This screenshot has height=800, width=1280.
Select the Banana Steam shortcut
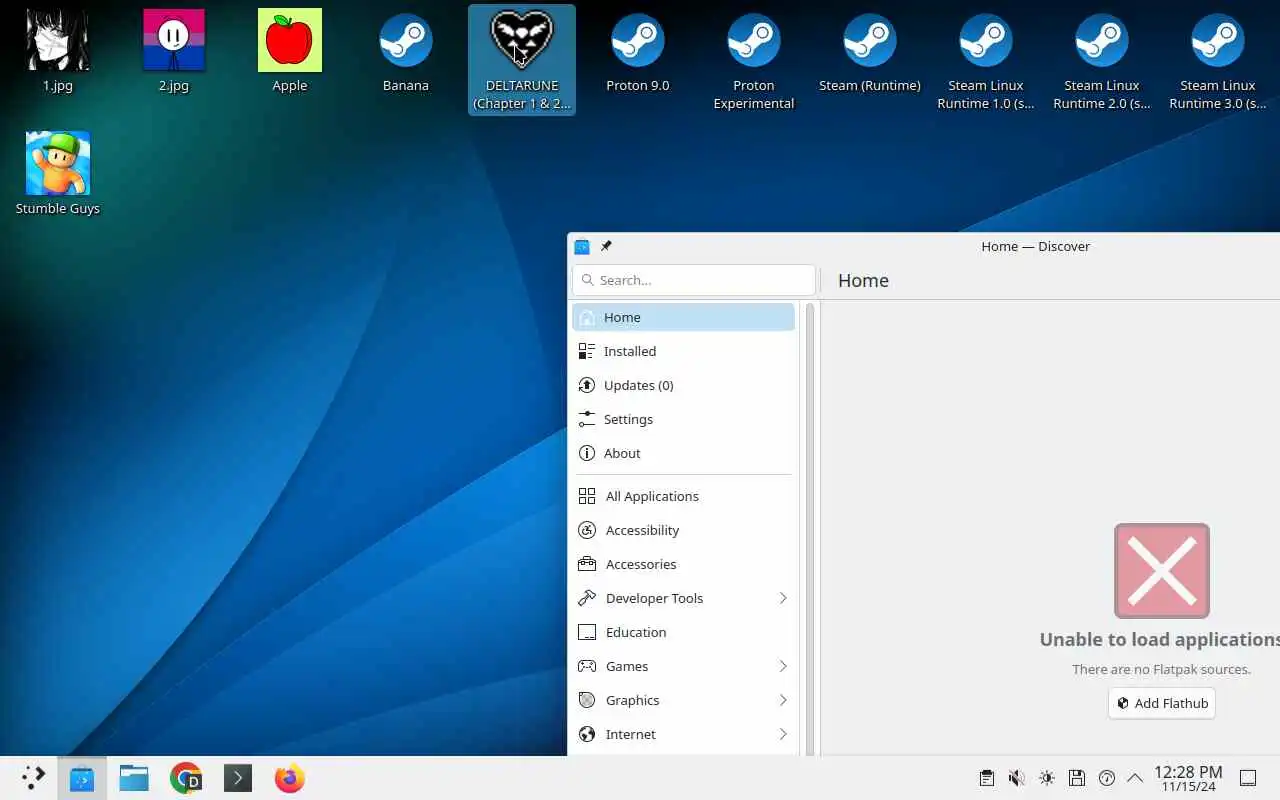click(406, 51)
